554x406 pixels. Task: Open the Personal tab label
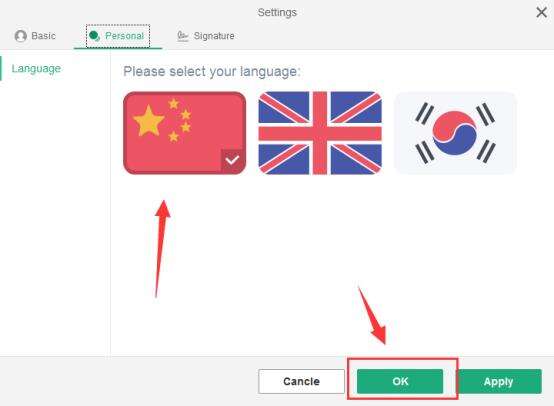tap(124, 36)
